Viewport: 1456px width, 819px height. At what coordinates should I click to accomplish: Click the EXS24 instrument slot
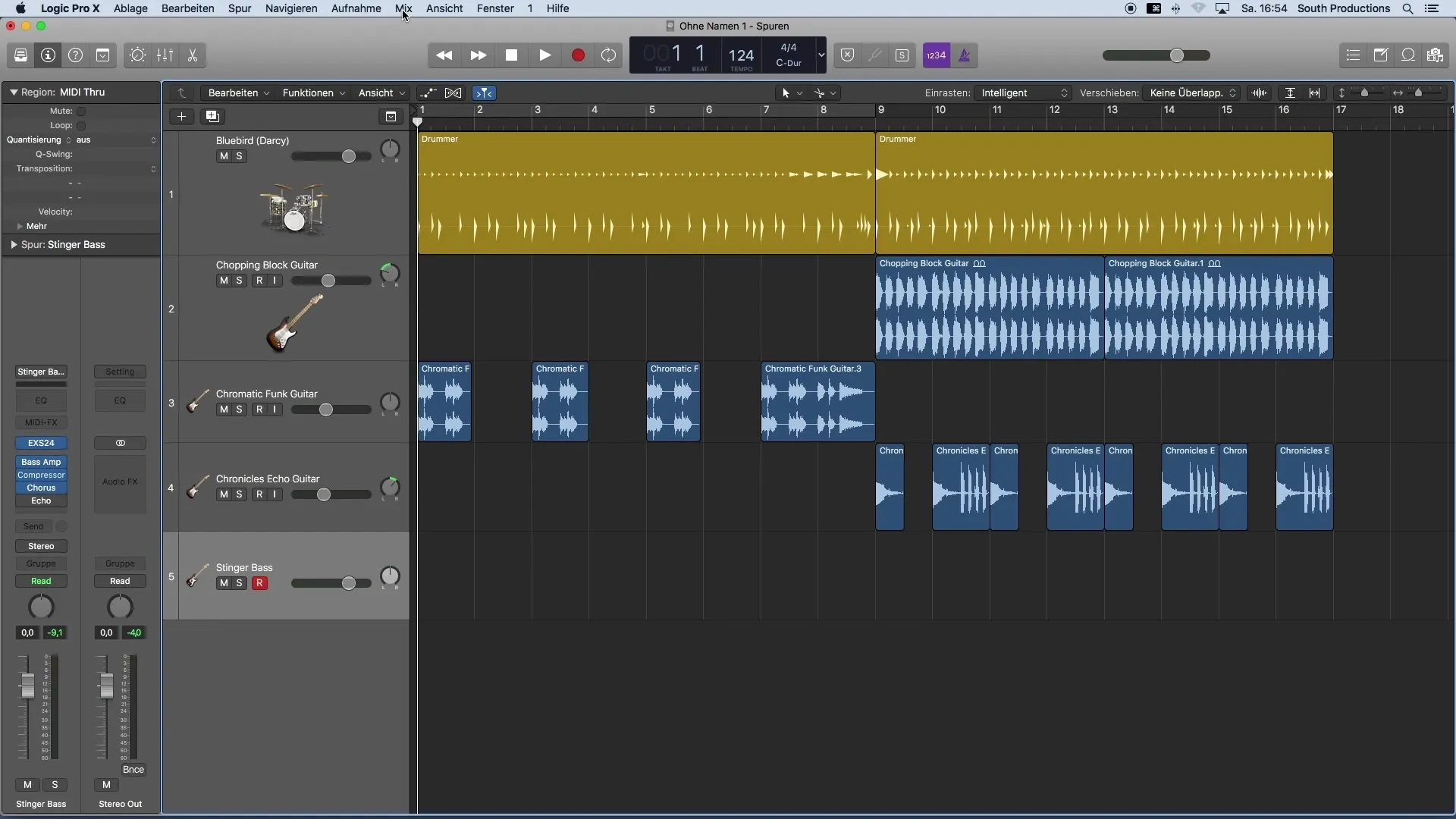(x=41, y=443)
